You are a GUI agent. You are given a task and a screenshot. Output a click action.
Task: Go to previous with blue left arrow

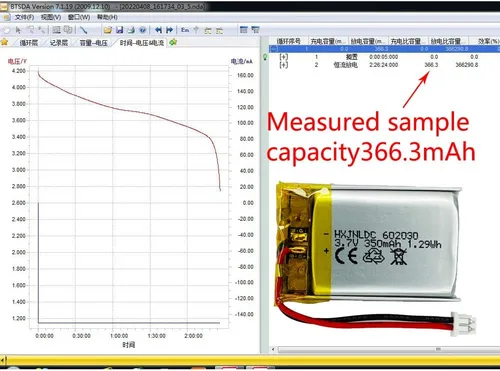tap(158, 30)
